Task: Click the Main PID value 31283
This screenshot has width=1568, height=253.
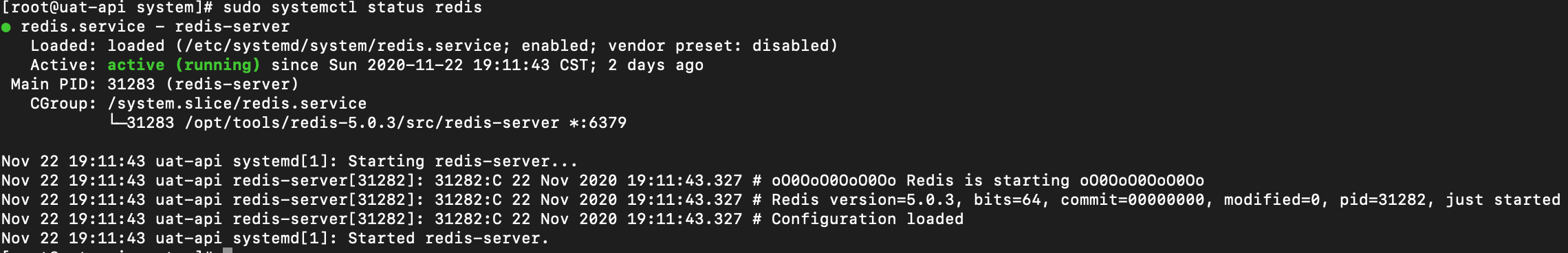Action: tap(131, 84)
